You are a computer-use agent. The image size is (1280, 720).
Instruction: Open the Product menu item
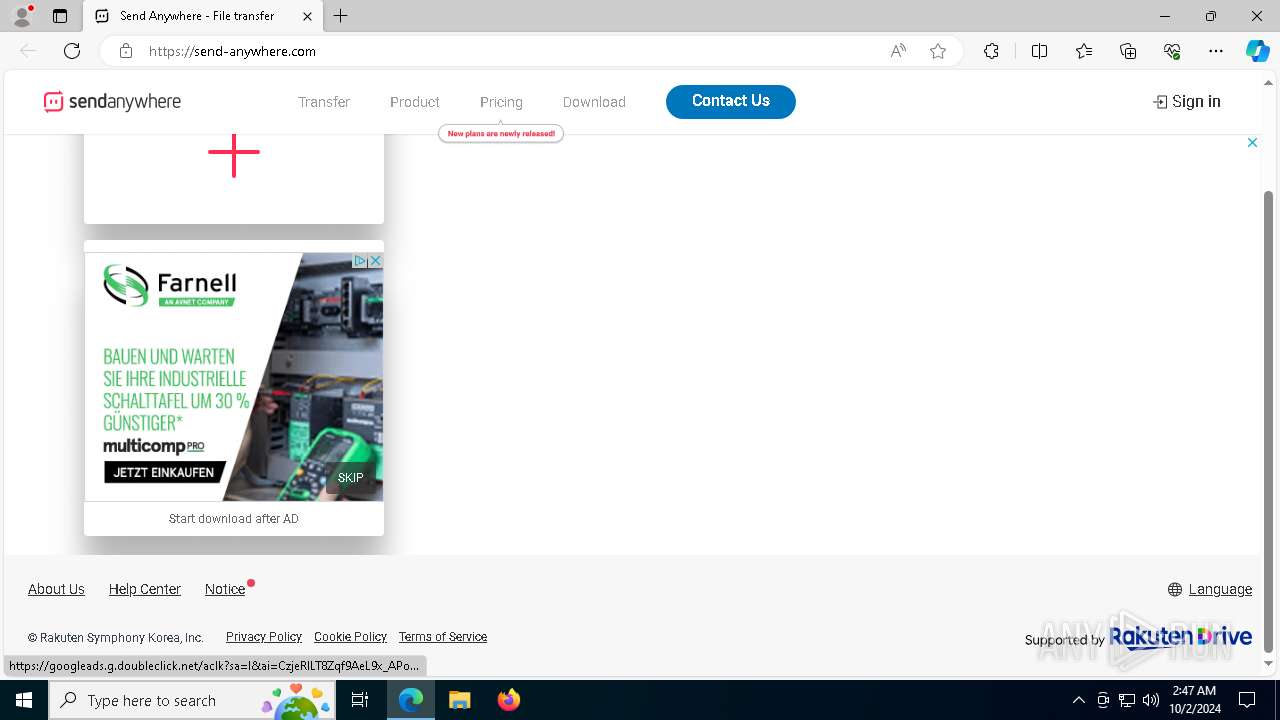tap(415, 102)
